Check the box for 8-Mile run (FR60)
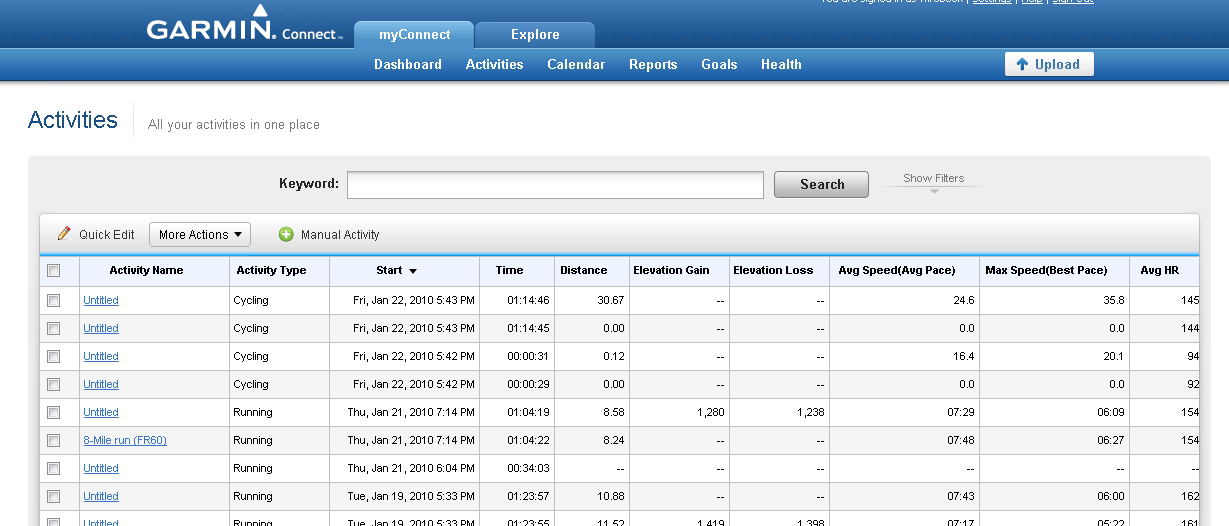The width and height of the screenshot is (1229, 526). pyautogui.click(x=54, y=440)
